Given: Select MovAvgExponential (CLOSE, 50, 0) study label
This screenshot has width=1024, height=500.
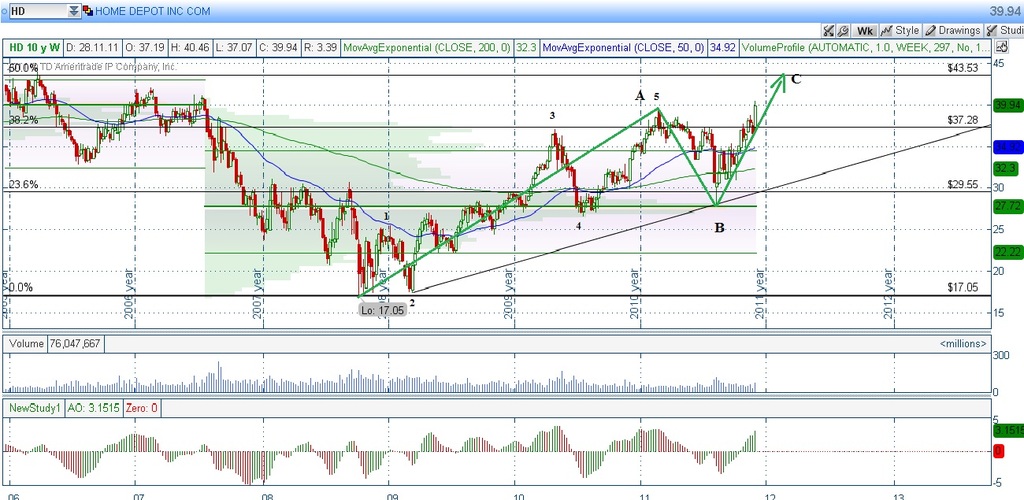Looking at the screenshot, I should pyautogui.click(x=623, y=48).
